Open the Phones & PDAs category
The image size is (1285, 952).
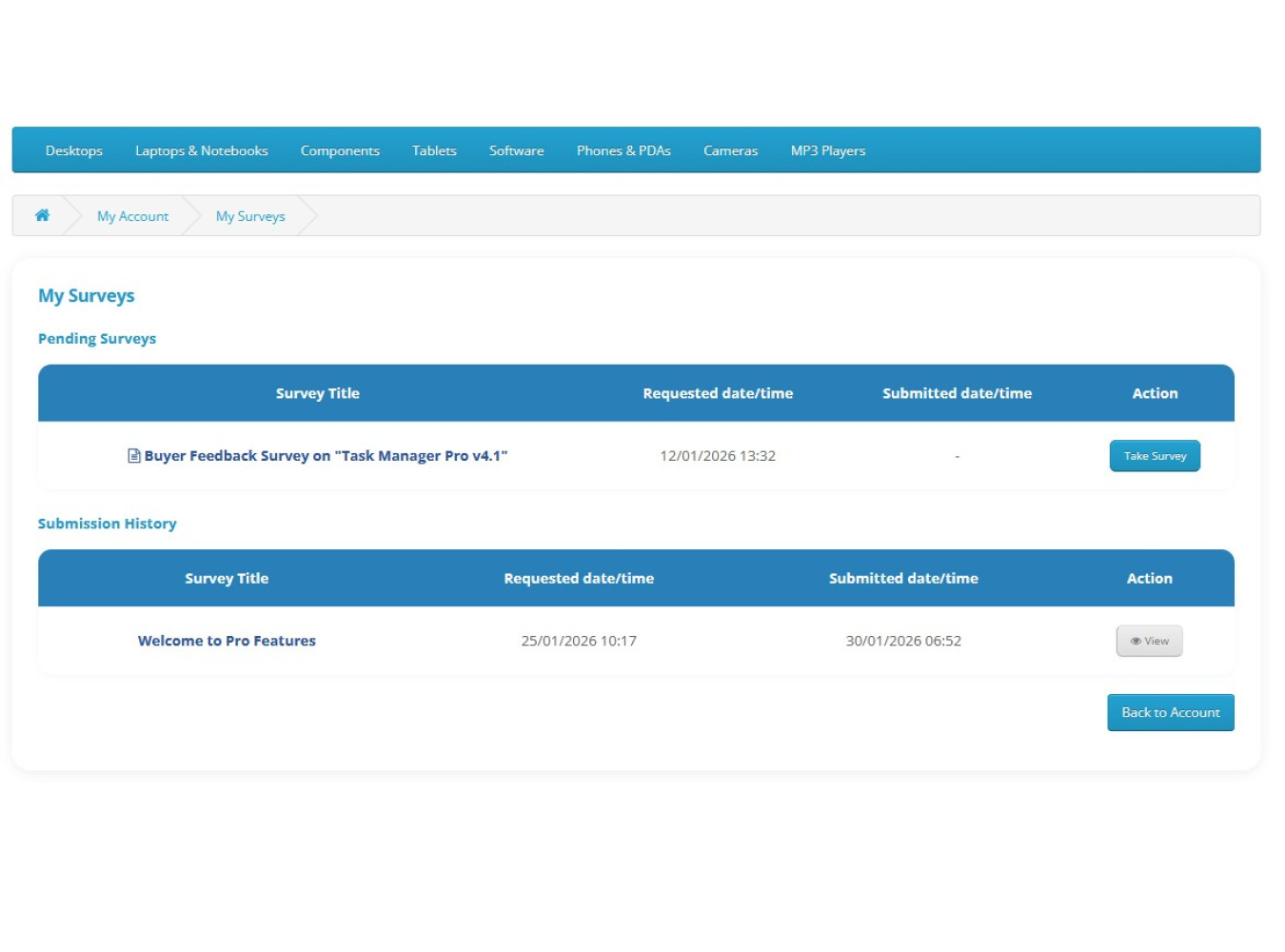pos(623,150)
